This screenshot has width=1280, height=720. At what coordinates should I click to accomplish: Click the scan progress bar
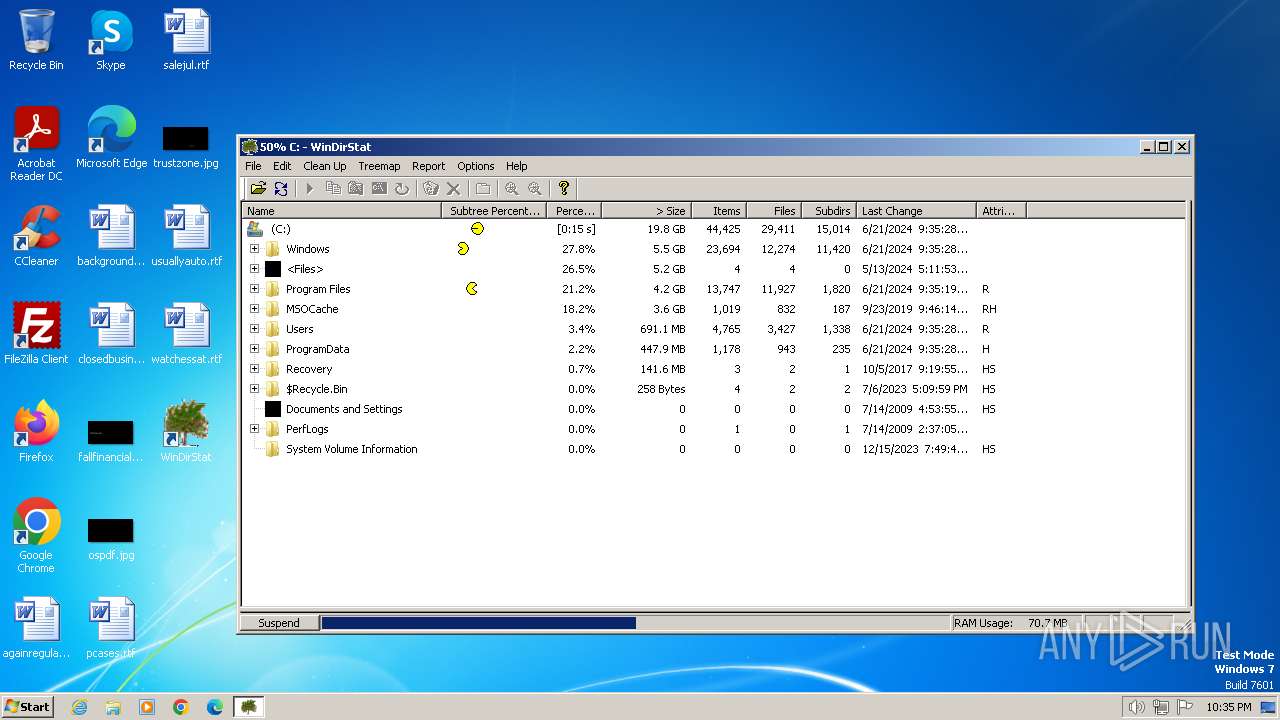pyautogui.click(x=635, y=623)
